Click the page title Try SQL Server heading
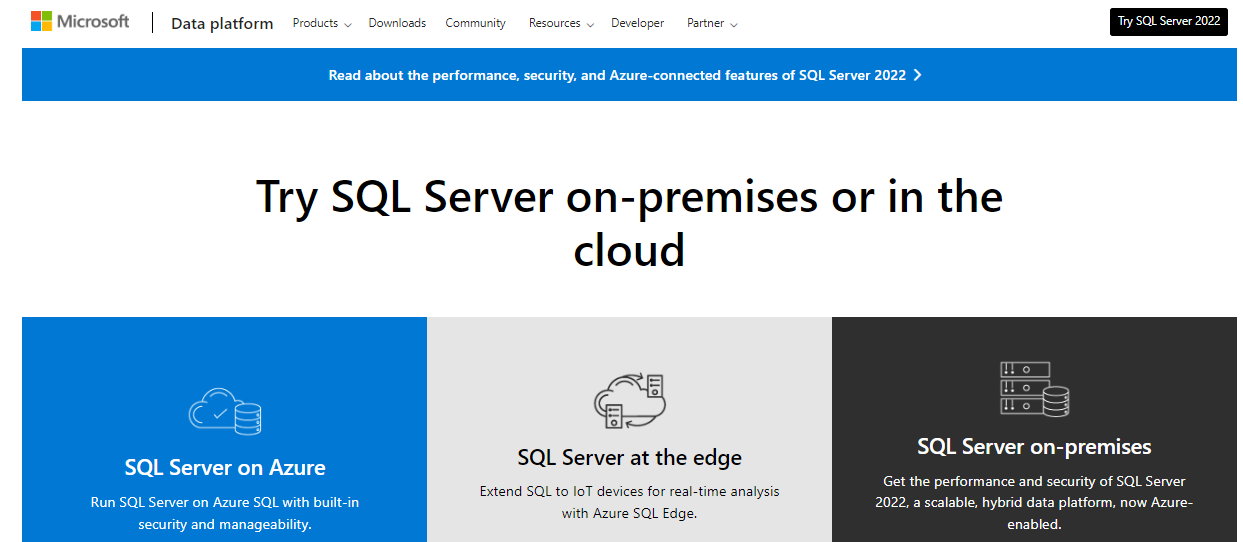1243x542 pixels. [629, 222]
